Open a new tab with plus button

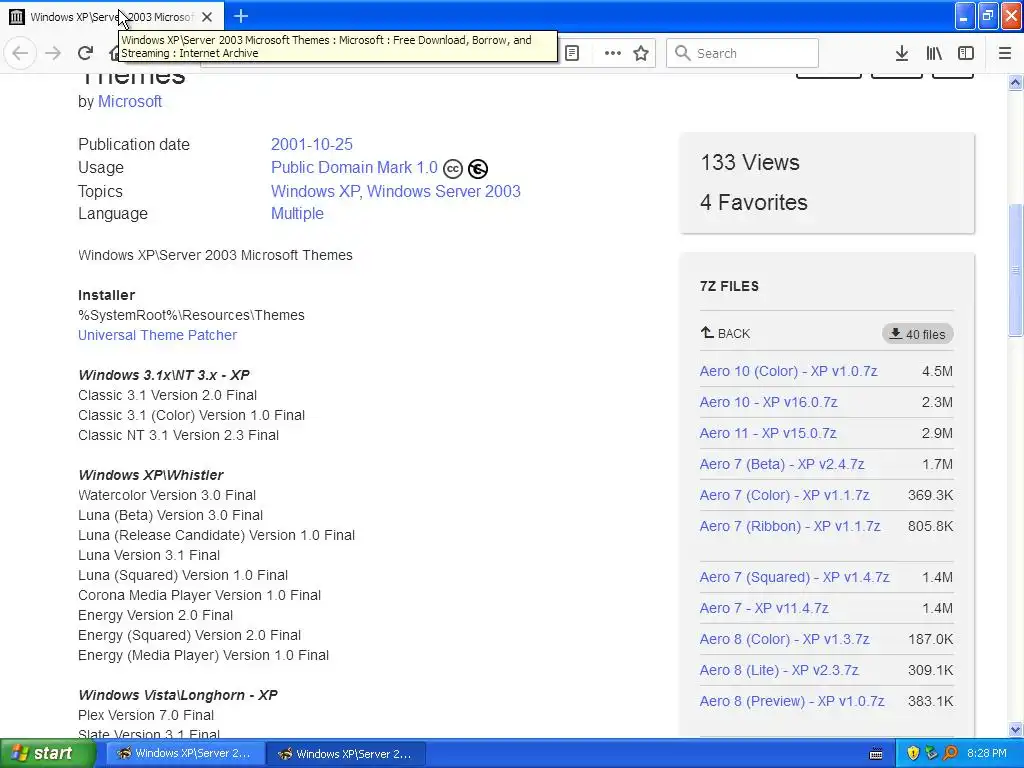point(240,16)
